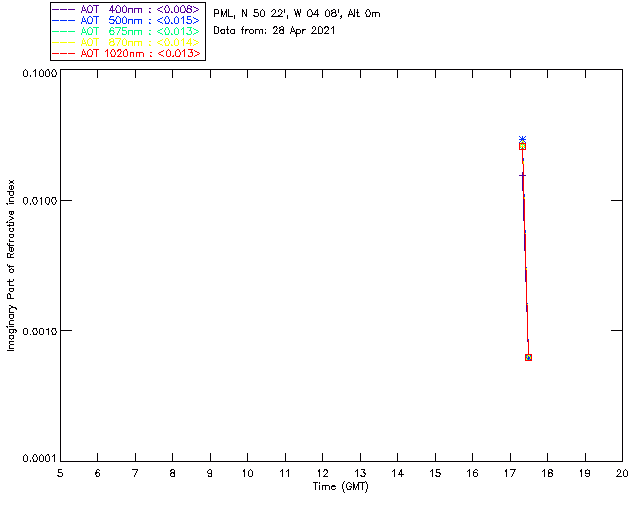Image resolution: width=640 pixels, height=512 pixels.
Task: Click the y-axis label 'Imaginary Part of Refractive Index'
Action: point(11,265)
